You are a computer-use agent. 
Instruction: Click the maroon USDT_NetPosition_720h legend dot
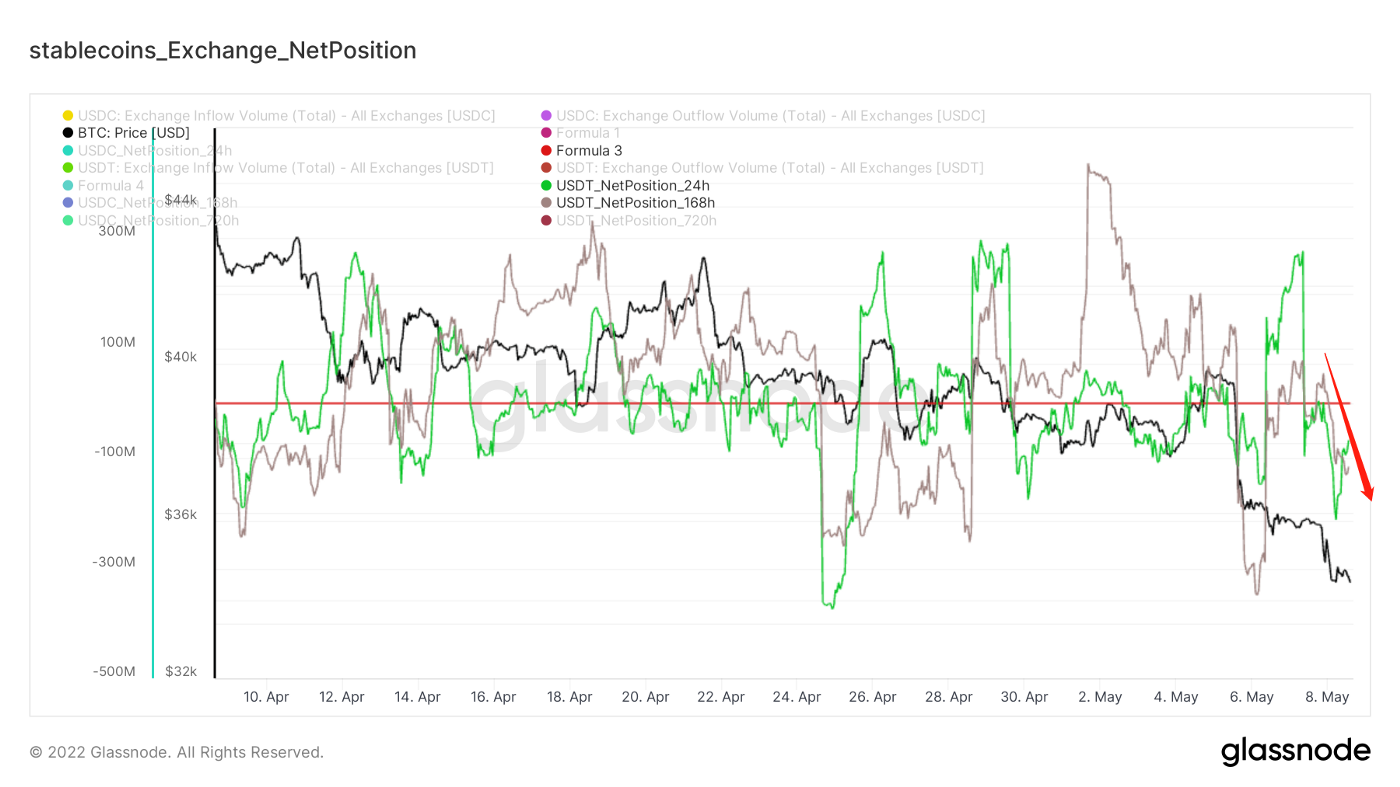pos(546,220)
